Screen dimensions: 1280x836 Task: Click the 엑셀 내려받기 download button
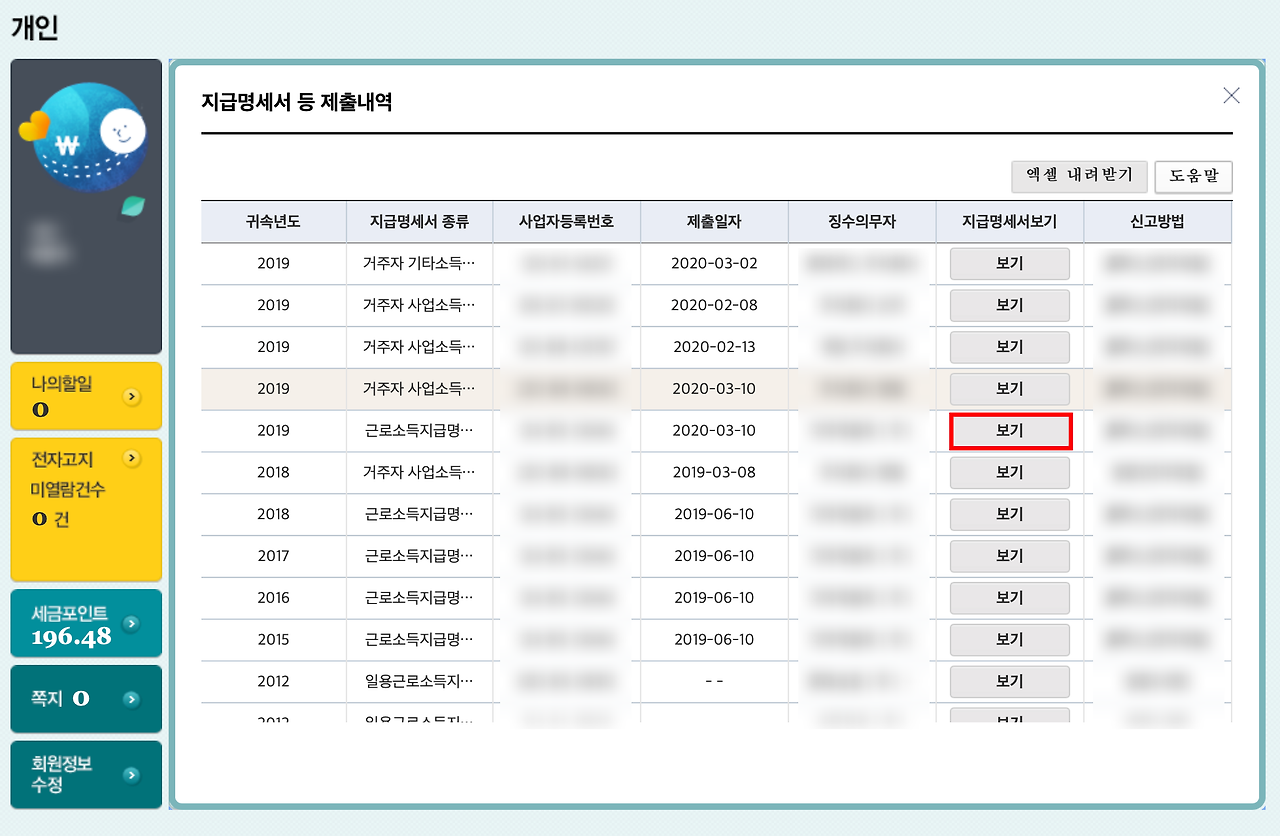(x=1079, y=177)
